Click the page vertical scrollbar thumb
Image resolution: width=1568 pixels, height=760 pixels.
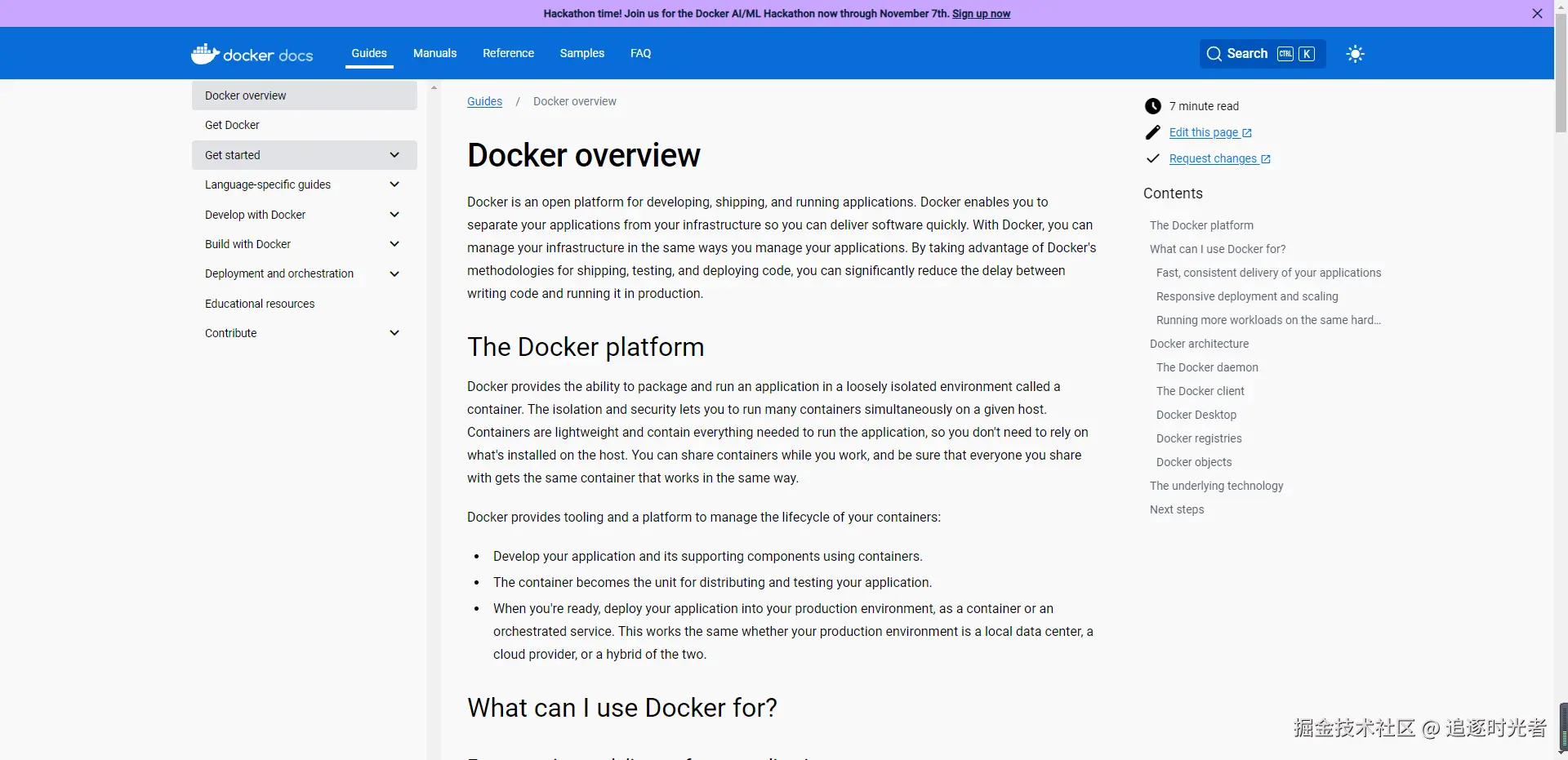1561,73
